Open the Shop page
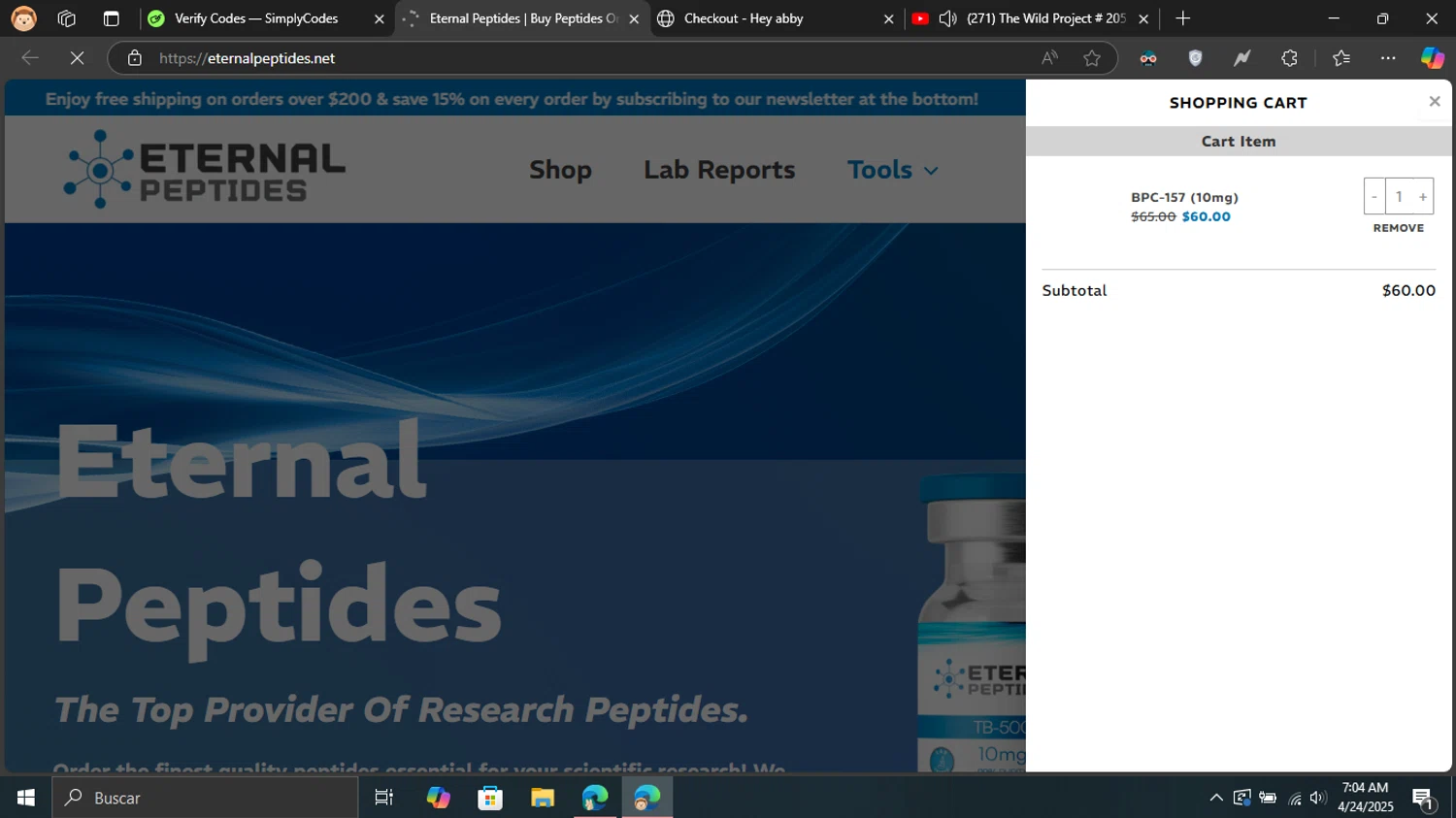The height and width of the screenshot is (818, 1456). coord(560,170)
